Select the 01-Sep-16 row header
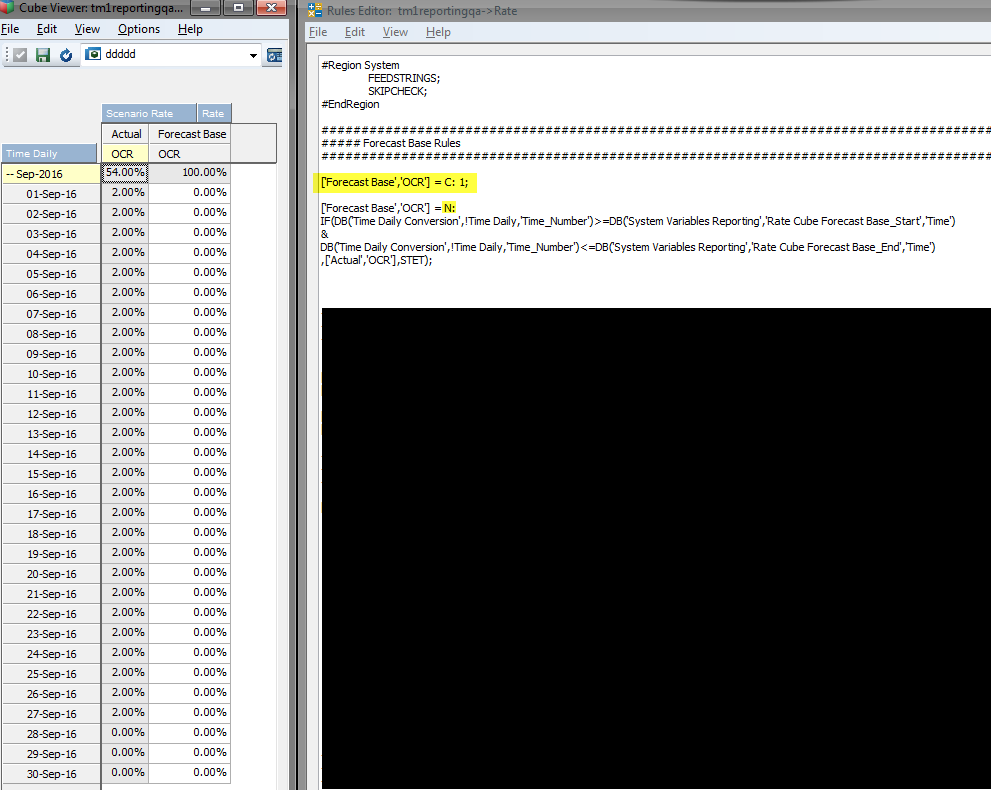The width and height of the screenshot is (991, 790). [52, 193]
